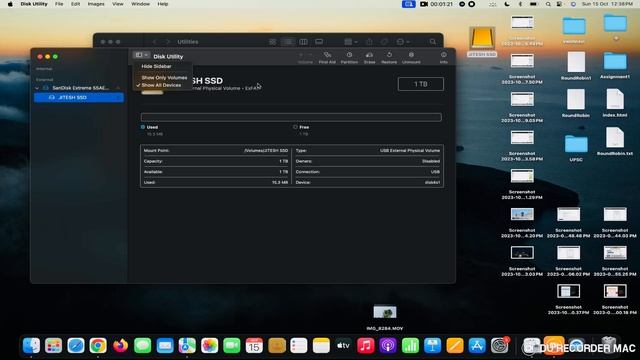The width and height of the screenshot is (640, 360).
Task: Click the Focus moon icon in menu bar
Action: point(507,4)
